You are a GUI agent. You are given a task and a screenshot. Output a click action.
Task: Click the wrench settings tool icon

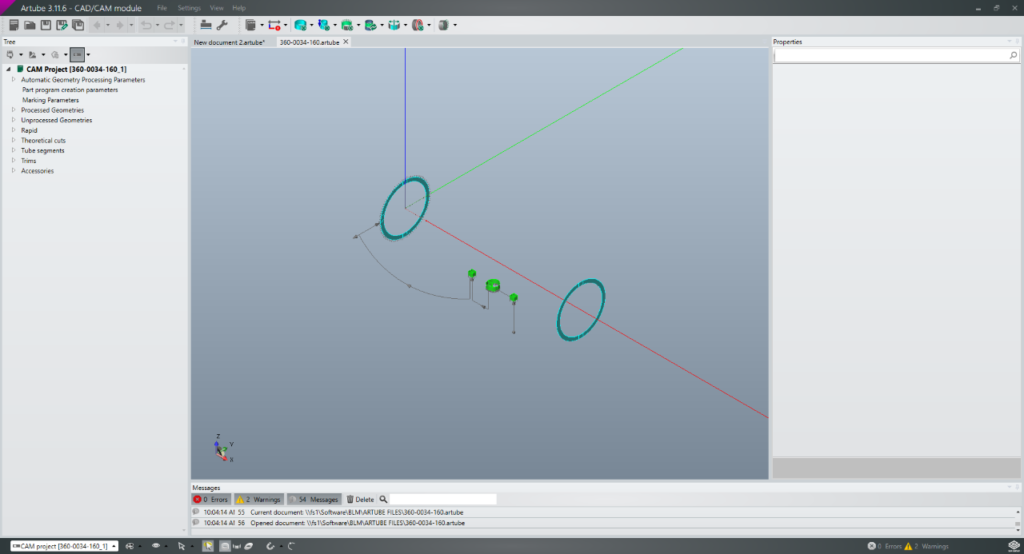click(222, 24)
